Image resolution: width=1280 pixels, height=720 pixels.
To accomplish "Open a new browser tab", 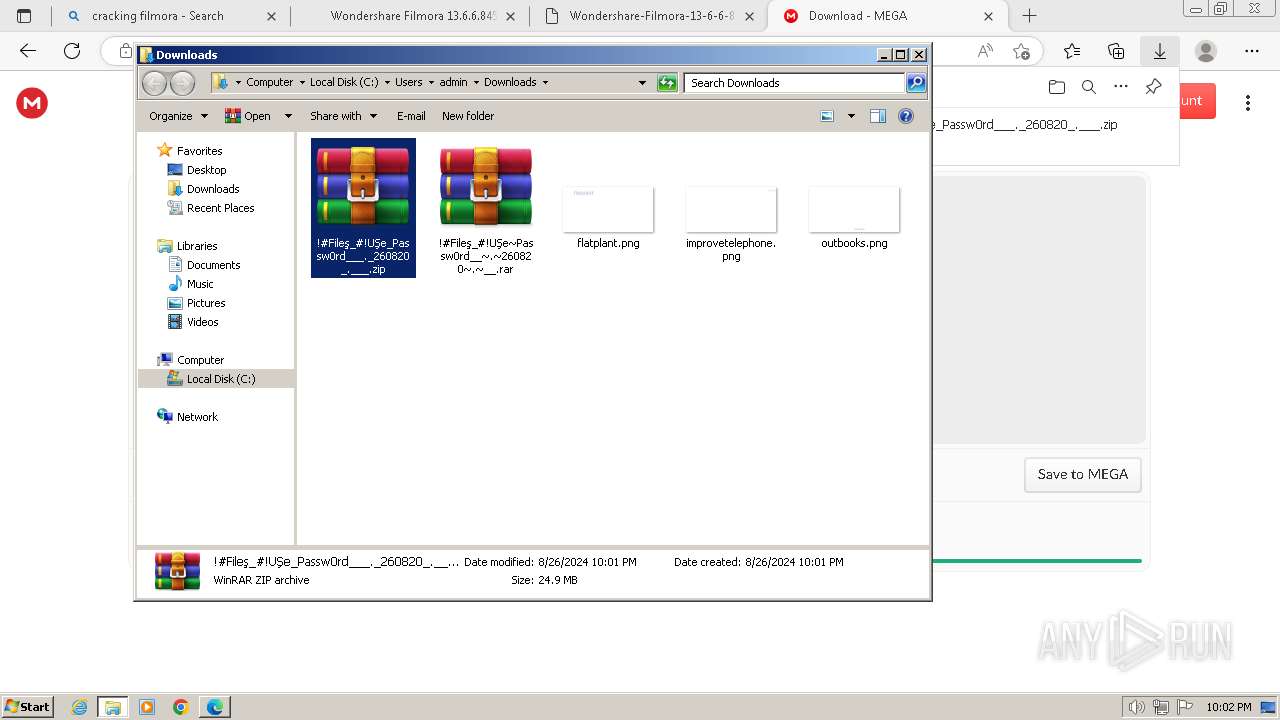I will pos(1029,16).
